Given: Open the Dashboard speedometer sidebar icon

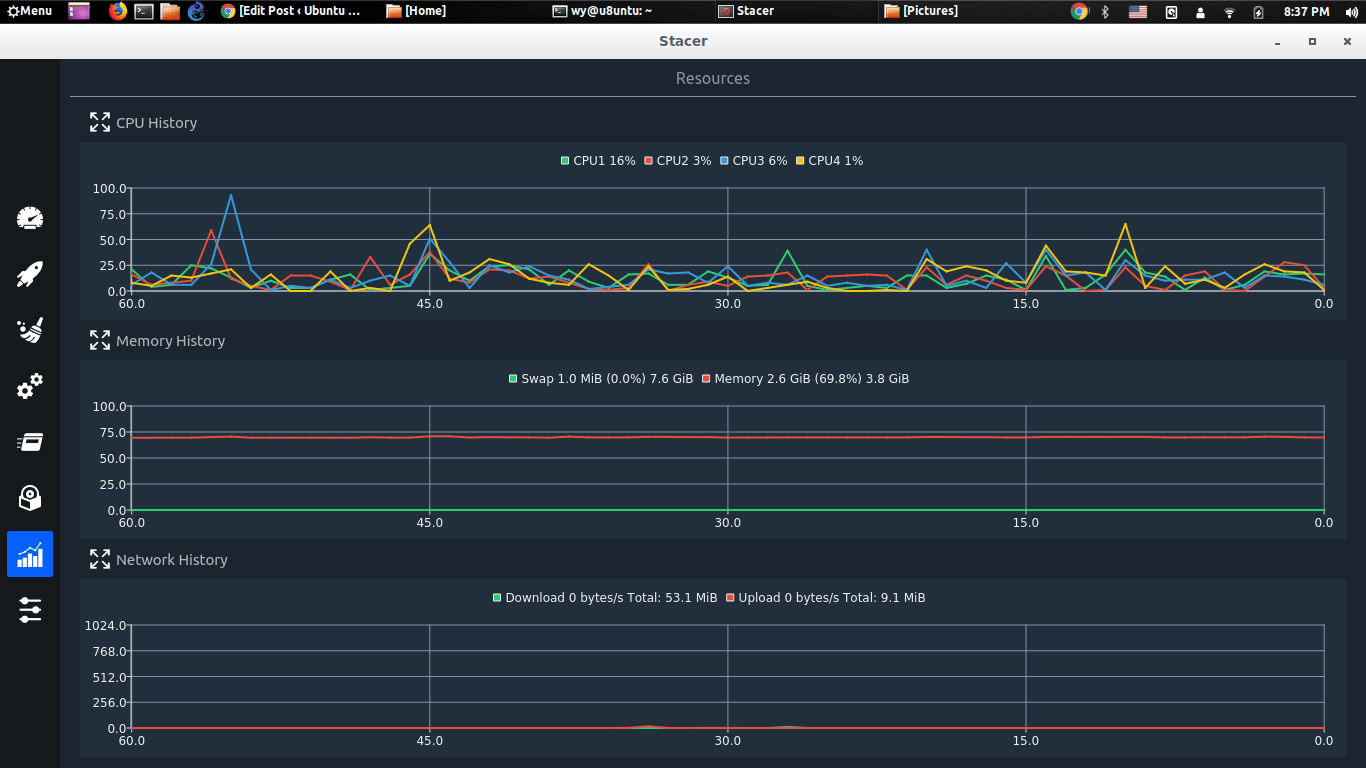Looking at the screenshot, I should (x=30, y=218).
